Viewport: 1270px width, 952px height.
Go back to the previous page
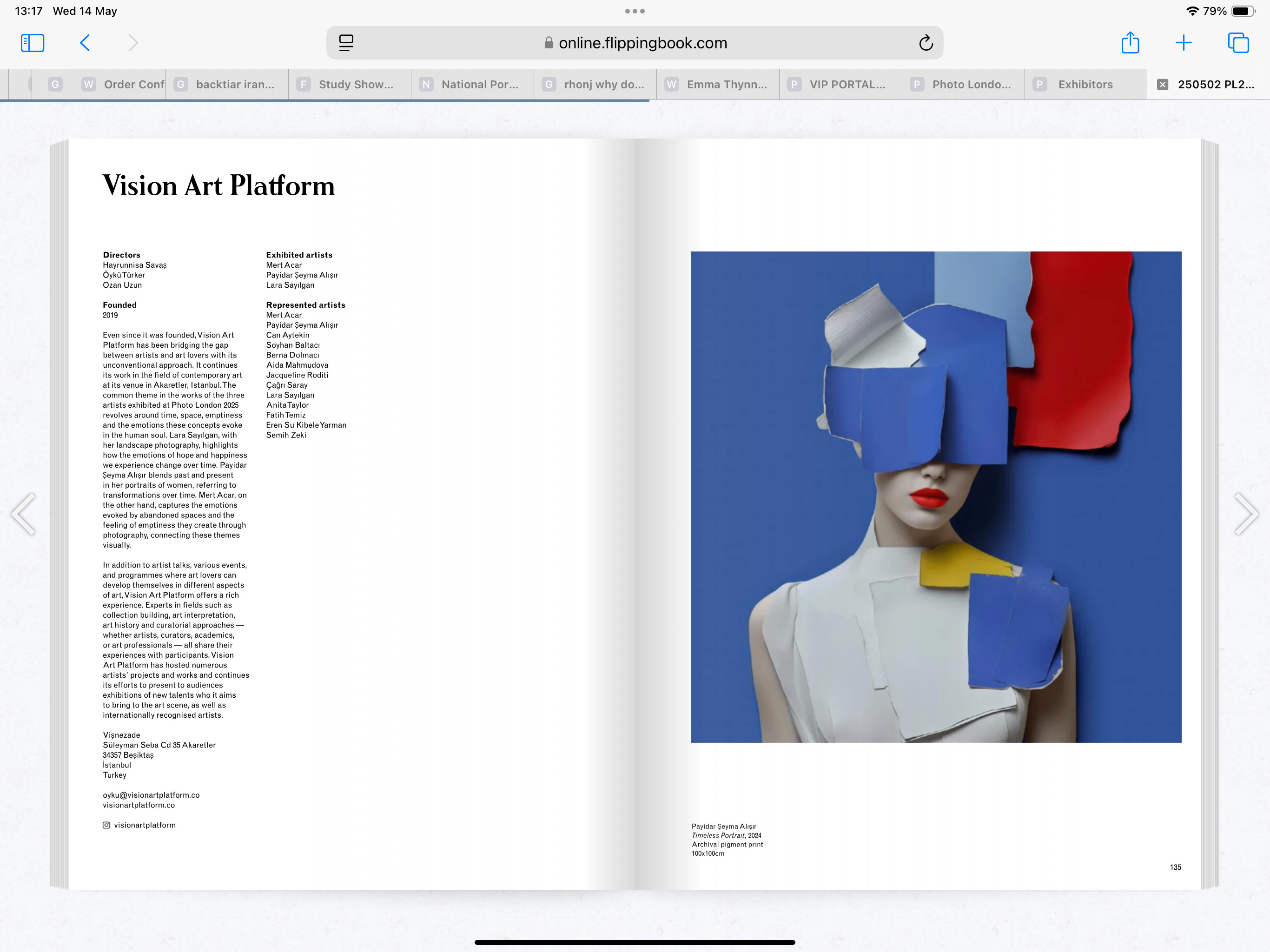tap(85, 43)
